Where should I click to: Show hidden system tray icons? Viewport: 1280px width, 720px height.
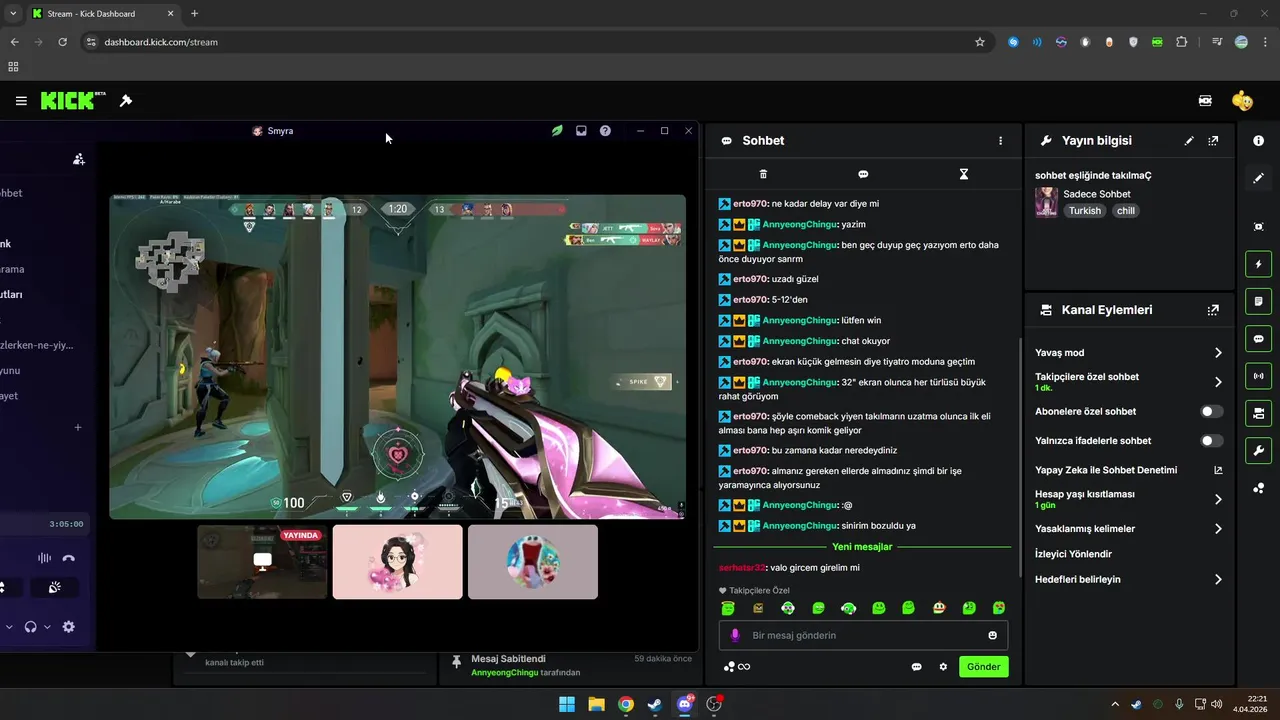click(x=1115, y=704)
